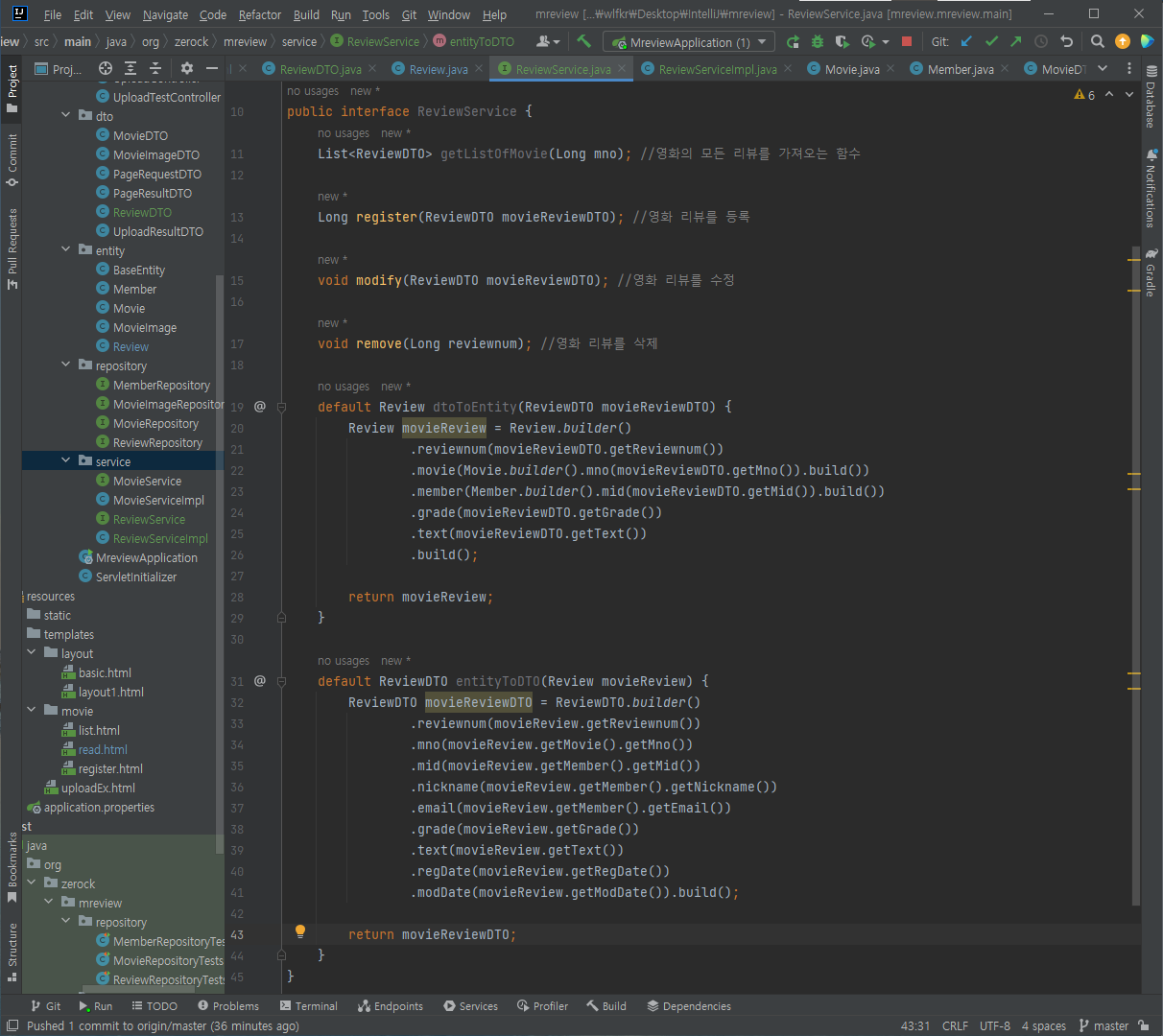This screenshot has width=1163, height=1036.
Task: Open the Git menu
Action: (409, 14)
